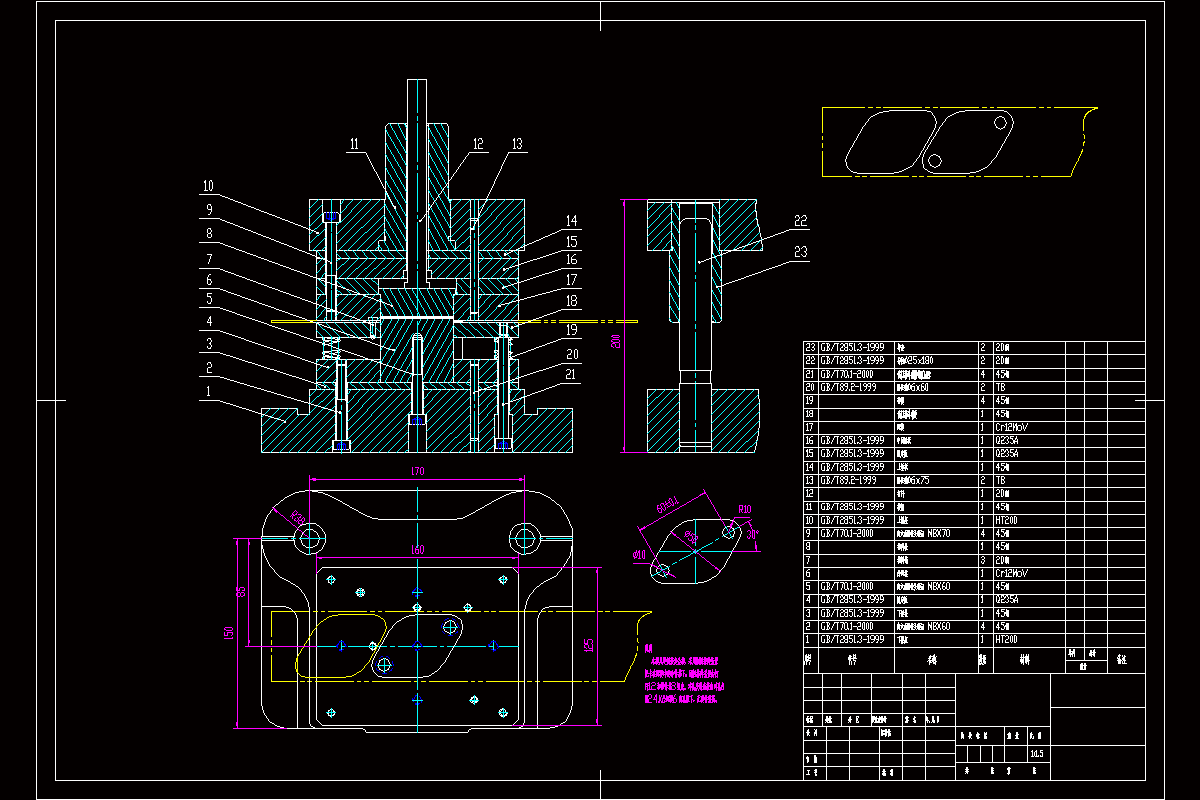Select balloon label 2 beside the section view
The width and height of the screenshot is (1200, 800).
pos(210,367)
